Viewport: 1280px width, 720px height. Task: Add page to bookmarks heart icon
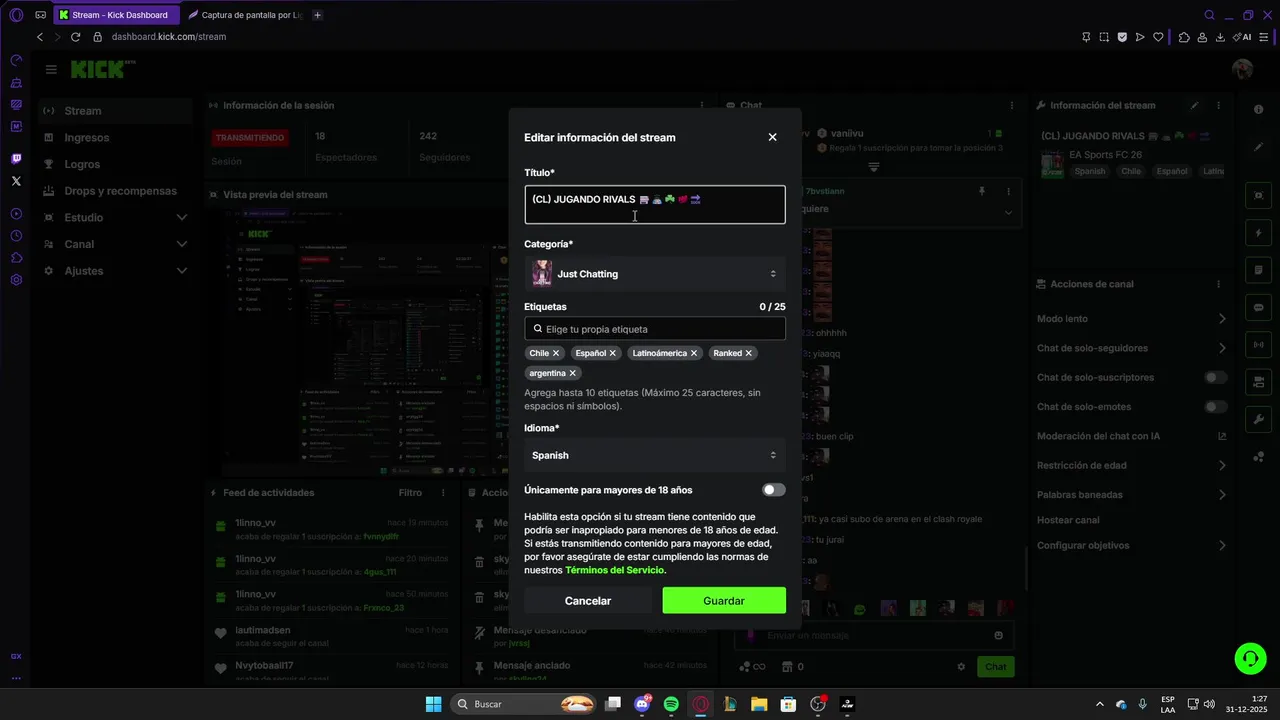pyautogui.click(x=1158, y=37)
